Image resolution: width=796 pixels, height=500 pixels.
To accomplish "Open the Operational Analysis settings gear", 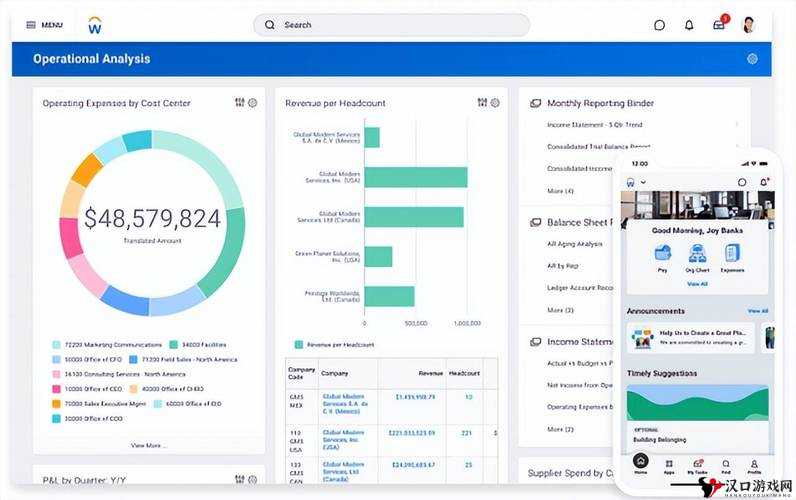I will tap(752, 59).
